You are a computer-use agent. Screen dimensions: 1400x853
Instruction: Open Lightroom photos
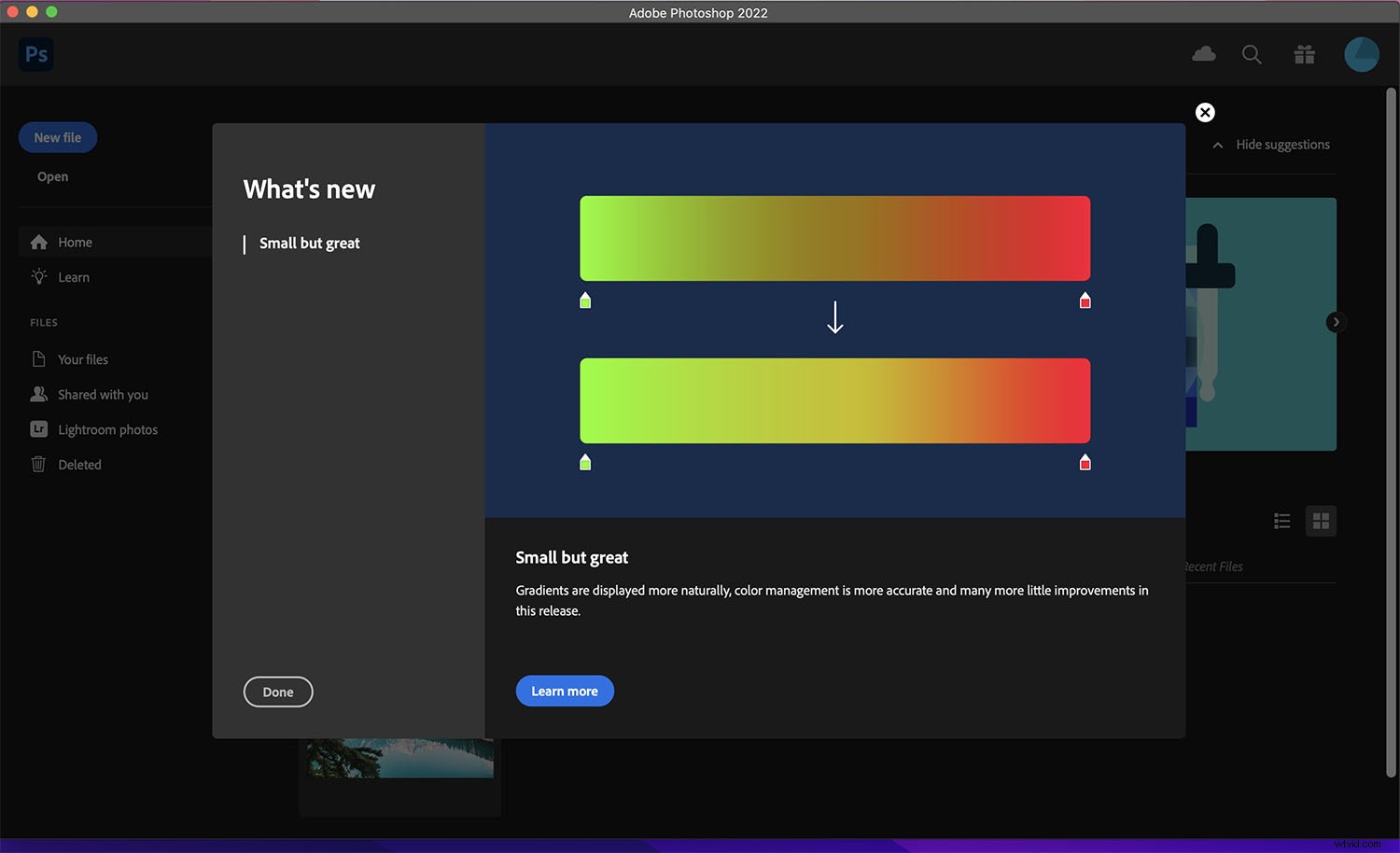coord(107,429)
